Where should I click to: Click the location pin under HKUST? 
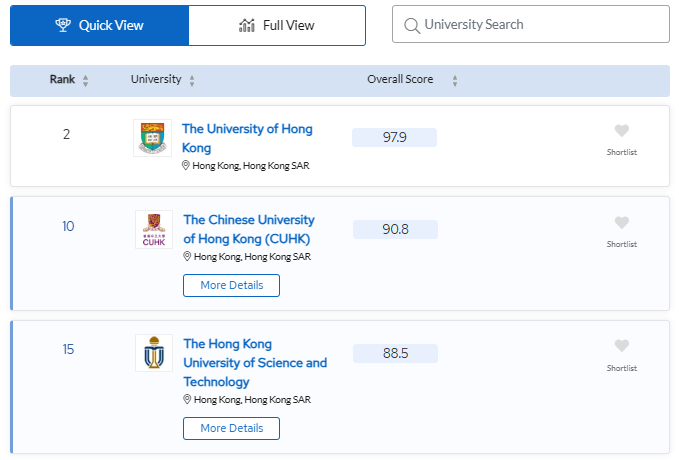coord(187,399)
